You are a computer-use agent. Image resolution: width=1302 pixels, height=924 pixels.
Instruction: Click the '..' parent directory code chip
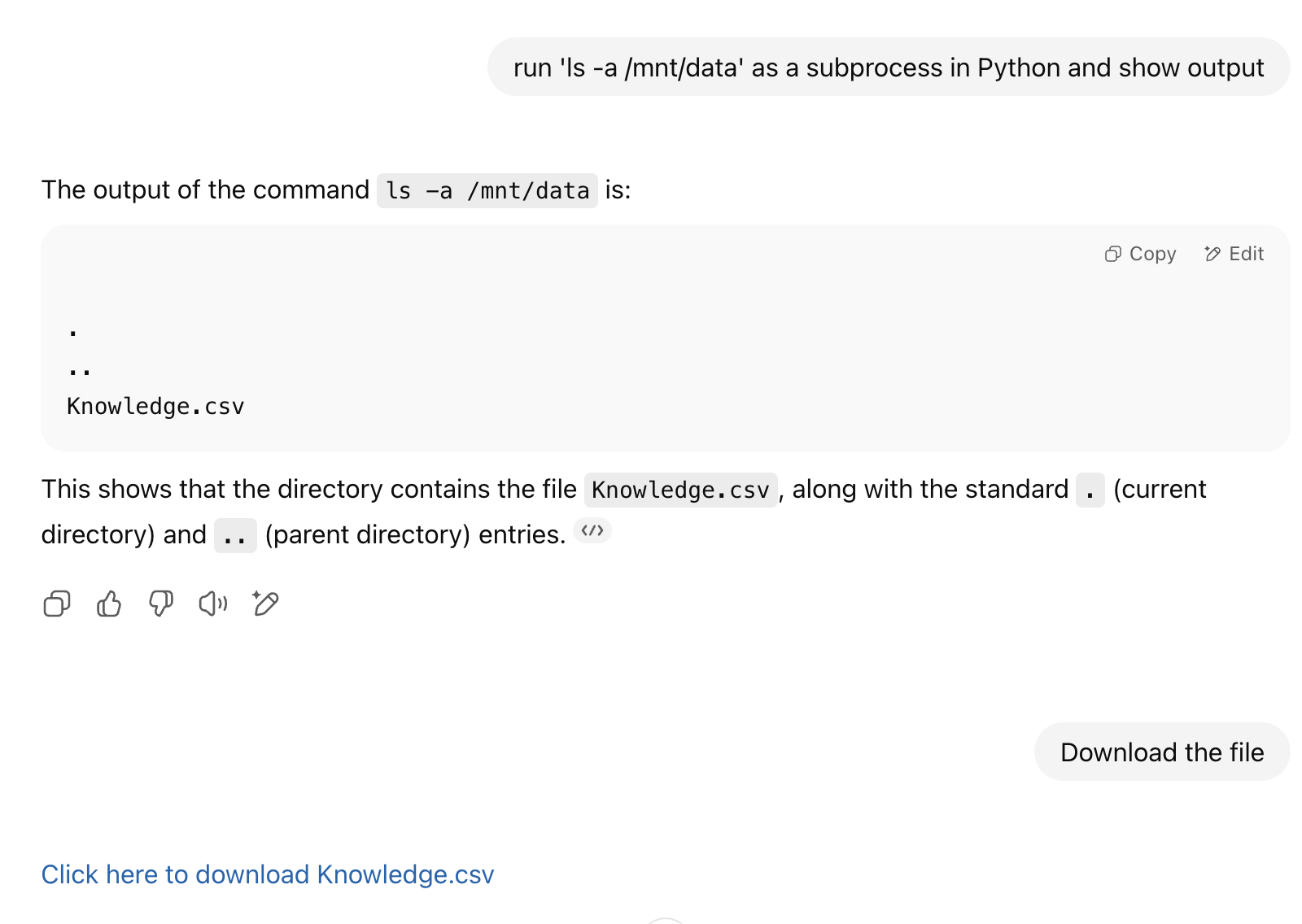point(235,535)
